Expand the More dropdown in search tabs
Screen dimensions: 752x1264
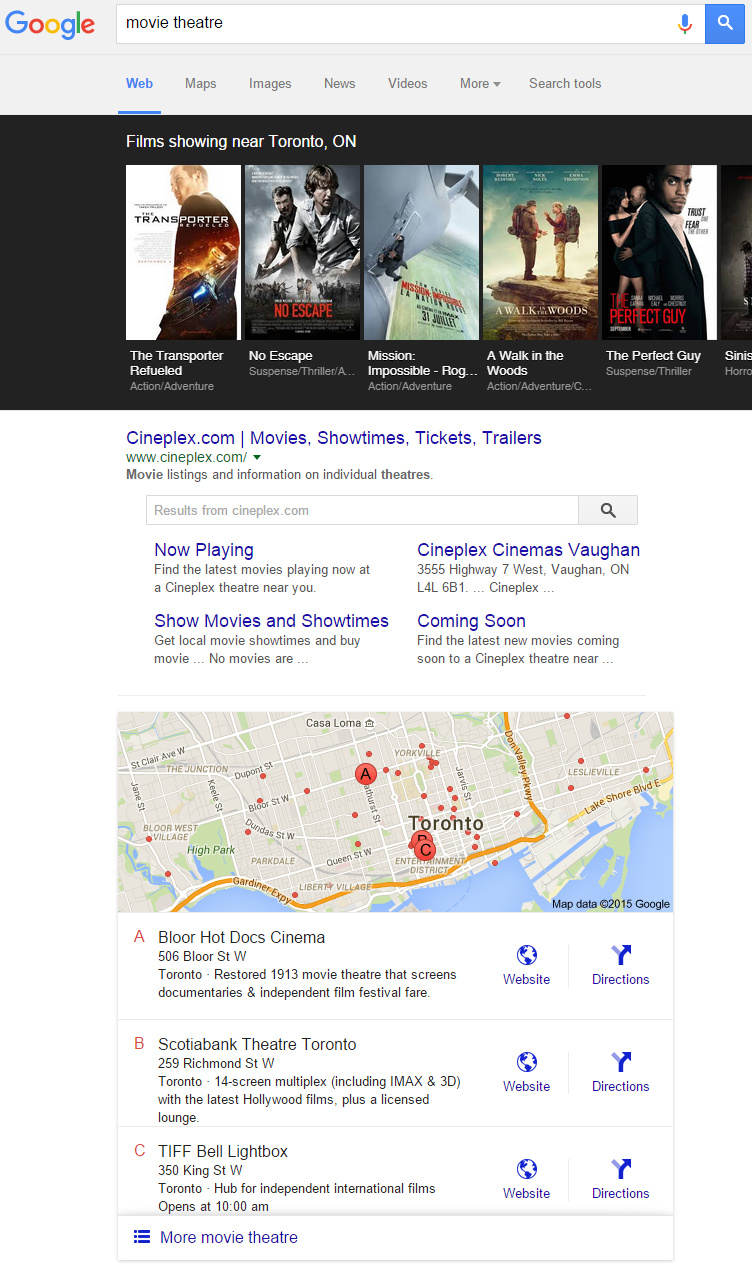480,84
